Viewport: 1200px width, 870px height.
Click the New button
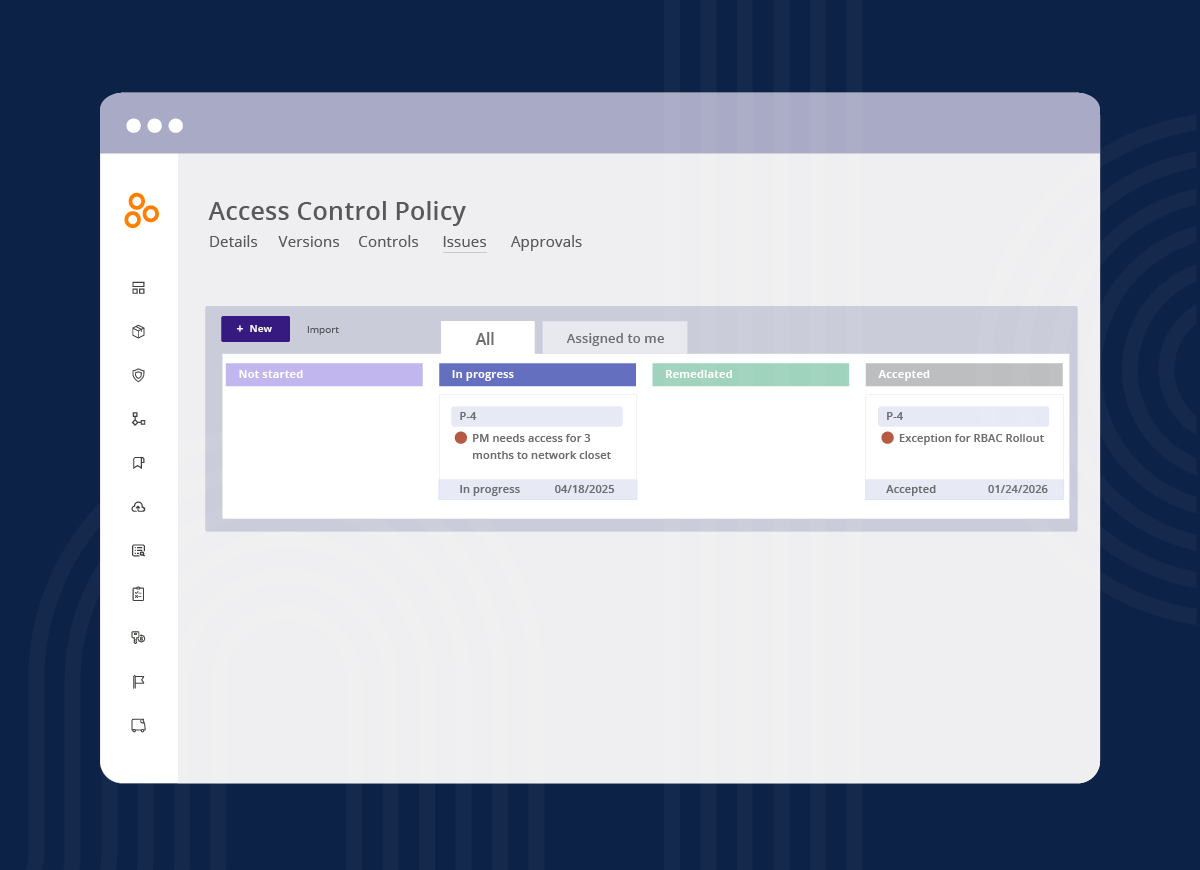pos(255,329)
